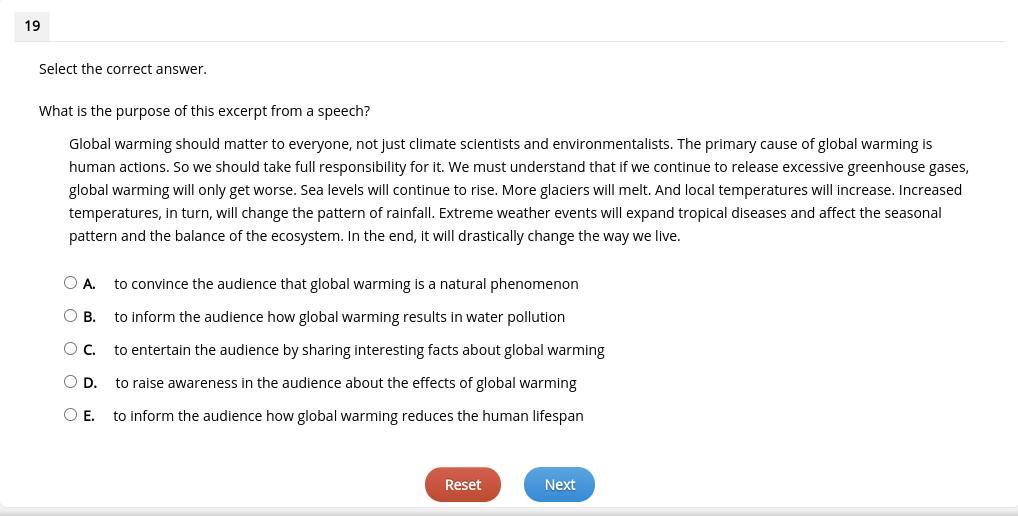
Task: Go to the next question with Next
Action: 560,485
